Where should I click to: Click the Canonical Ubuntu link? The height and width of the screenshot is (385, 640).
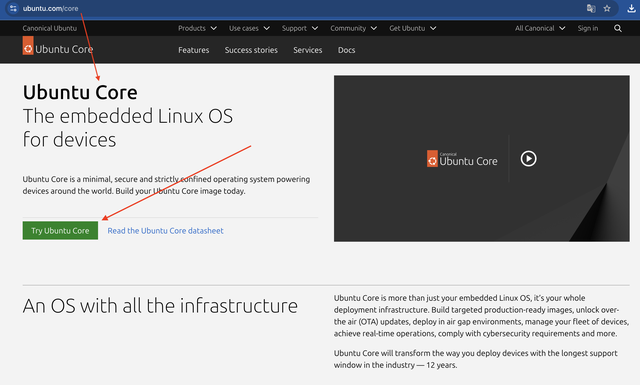point(49,28)
